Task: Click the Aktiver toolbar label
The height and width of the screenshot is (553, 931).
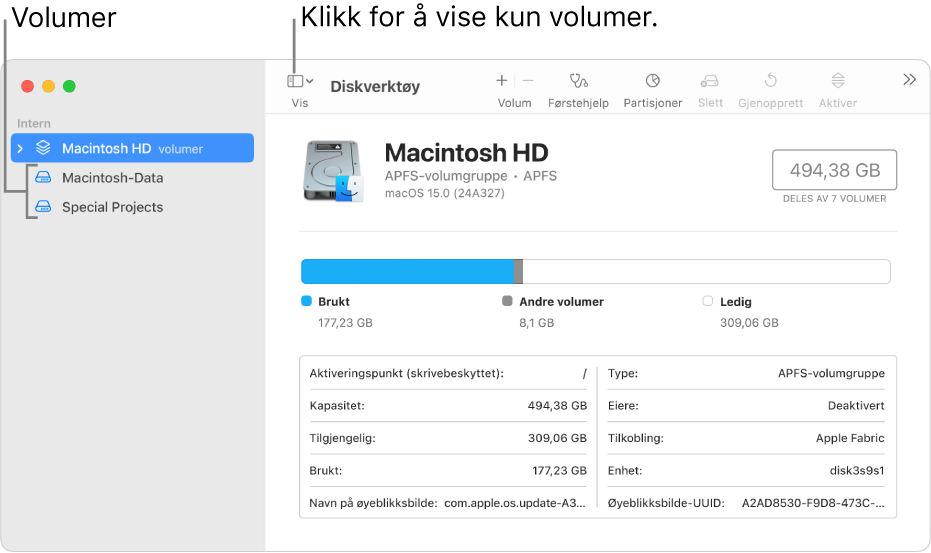Action: pos(838,103)
